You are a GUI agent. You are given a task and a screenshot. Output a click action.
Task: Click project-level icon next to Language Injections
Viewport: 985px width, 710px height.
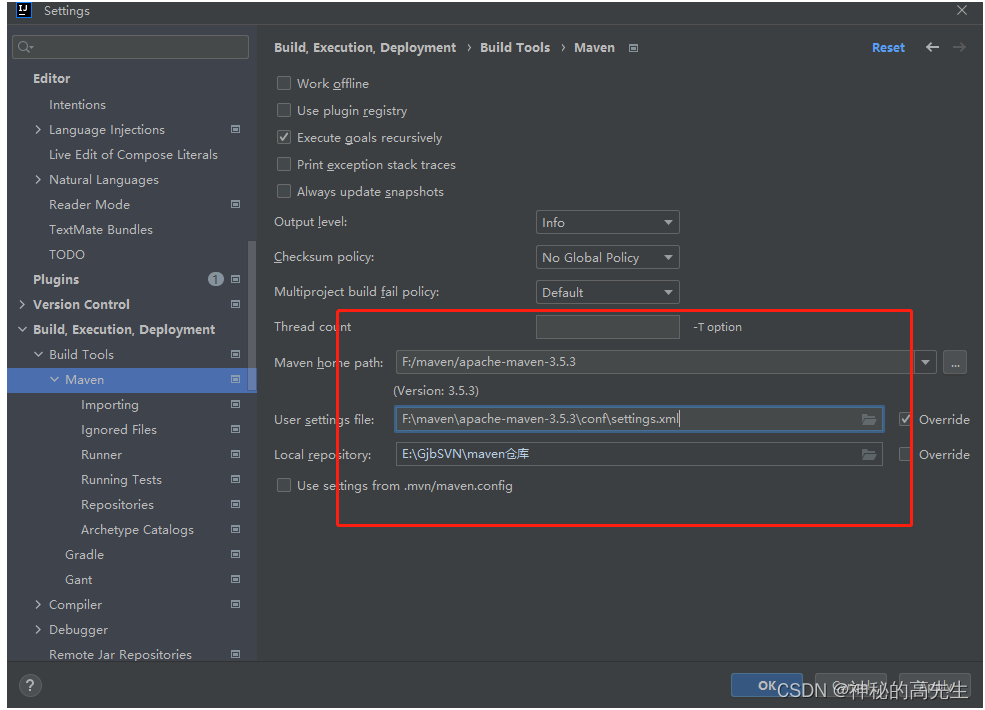[x=236, y=129]
